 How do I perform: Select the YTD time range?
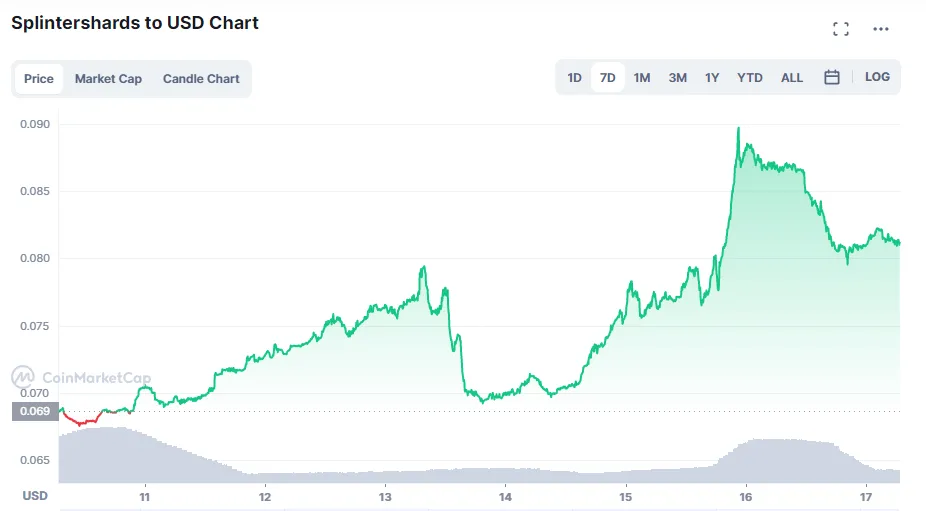coord(749,77)
